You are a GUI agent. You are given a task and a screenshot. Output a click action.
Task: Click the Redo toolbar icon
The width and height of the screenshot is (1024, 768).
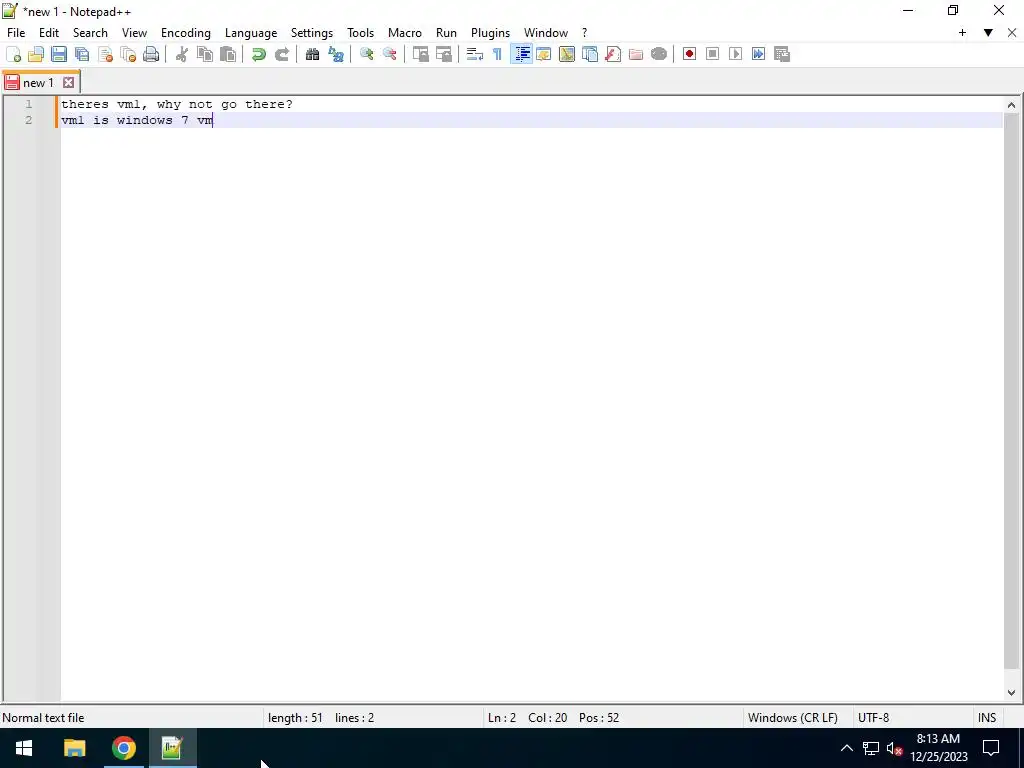click(281, 54)
